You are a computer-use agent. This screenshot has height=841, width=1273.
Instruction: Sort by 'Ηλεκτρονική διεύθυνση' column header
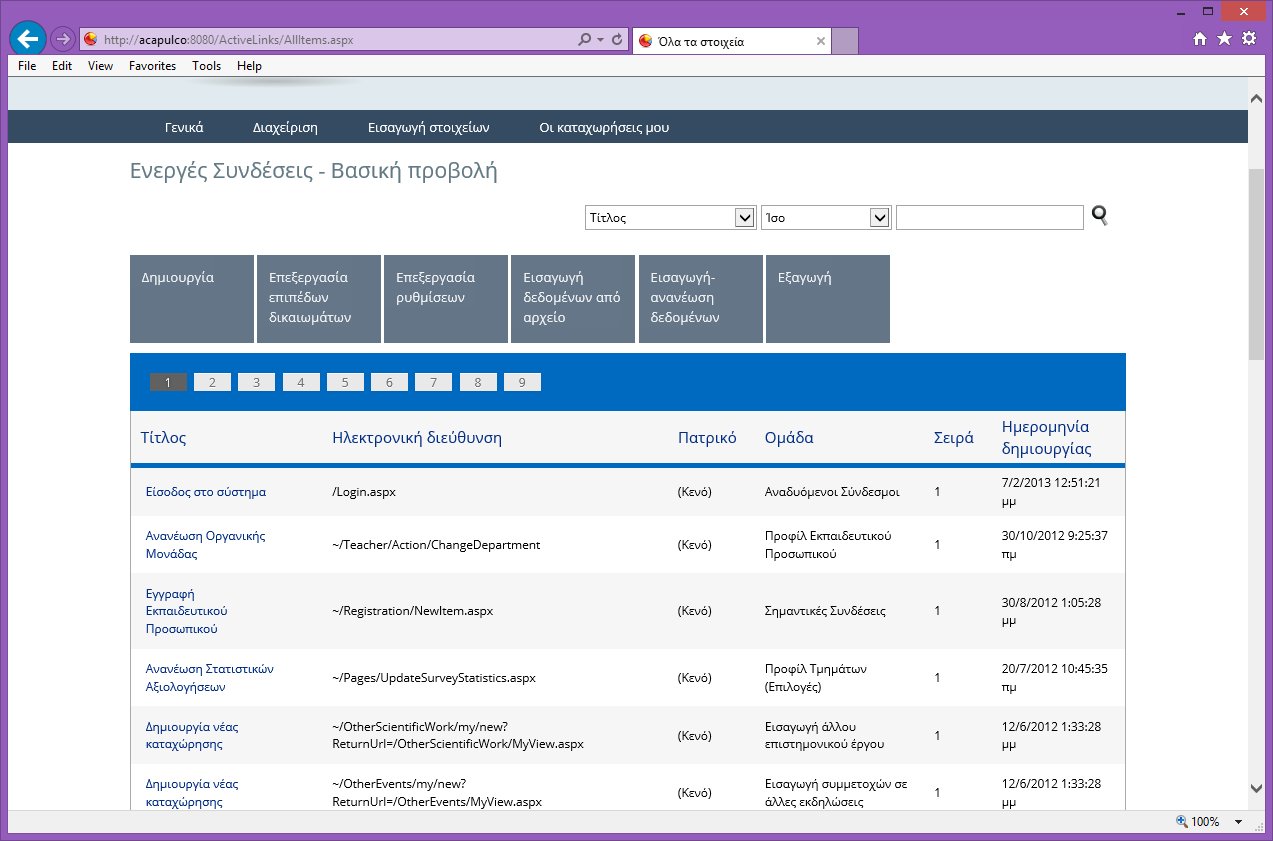point(417,438)
